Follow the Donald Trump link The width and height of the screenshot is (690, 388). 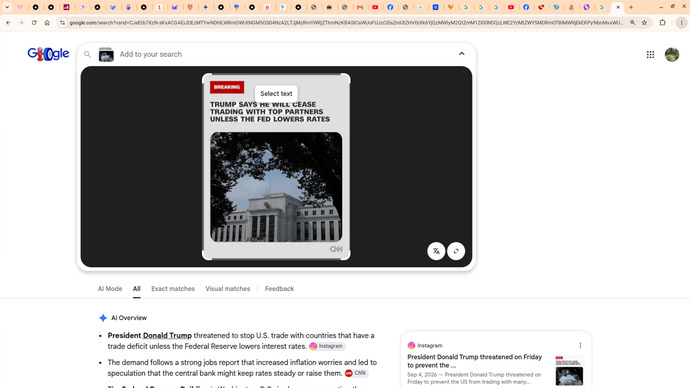tap(167, 335)
